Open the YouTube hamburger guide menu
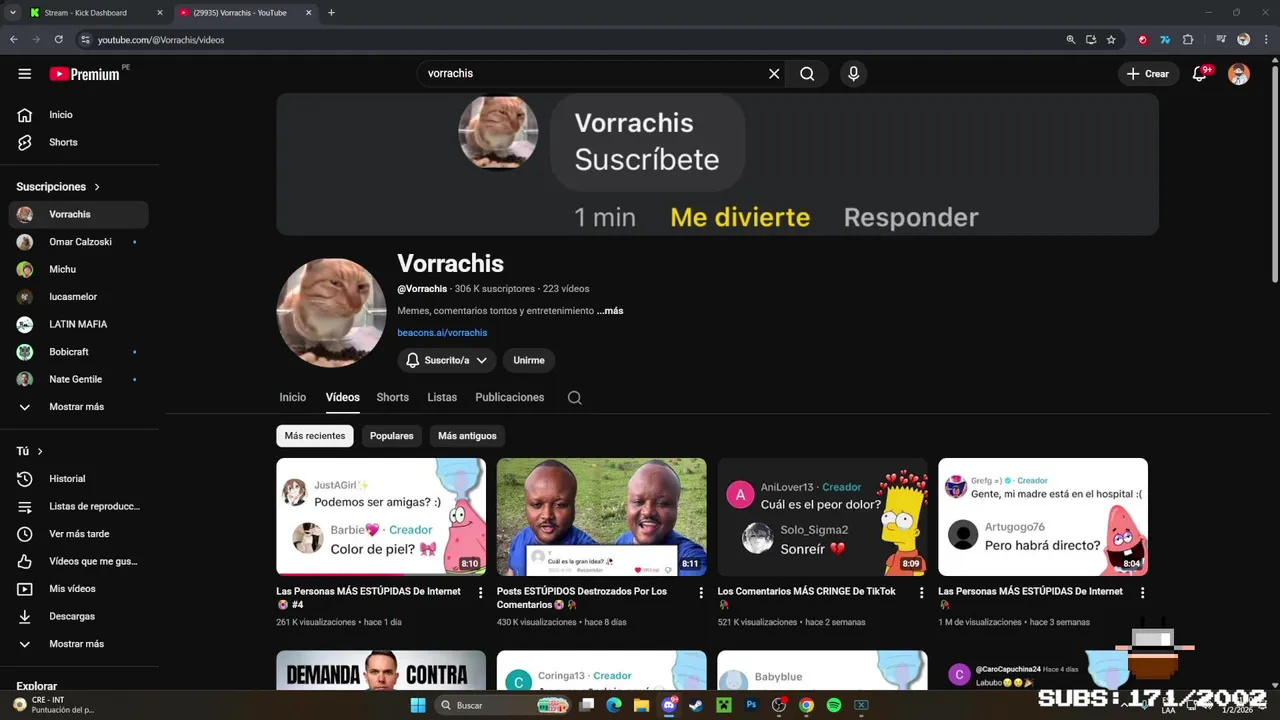The image size is (1280, 720). [25, 74]
